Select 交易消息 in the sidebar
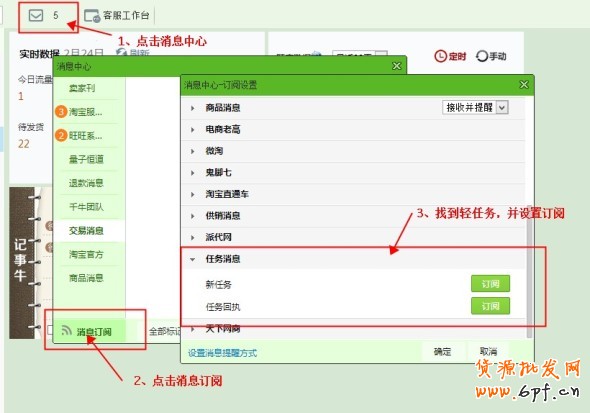This screenshot has width=590, height=413. 86,231
